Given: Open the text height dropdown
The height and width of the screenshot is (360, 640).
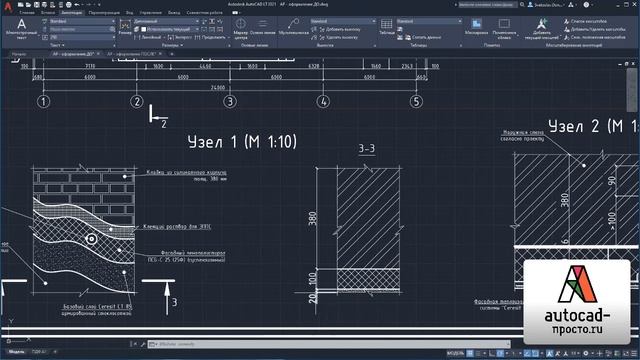Looking at the screenshot, I should (x=82, y=37).
